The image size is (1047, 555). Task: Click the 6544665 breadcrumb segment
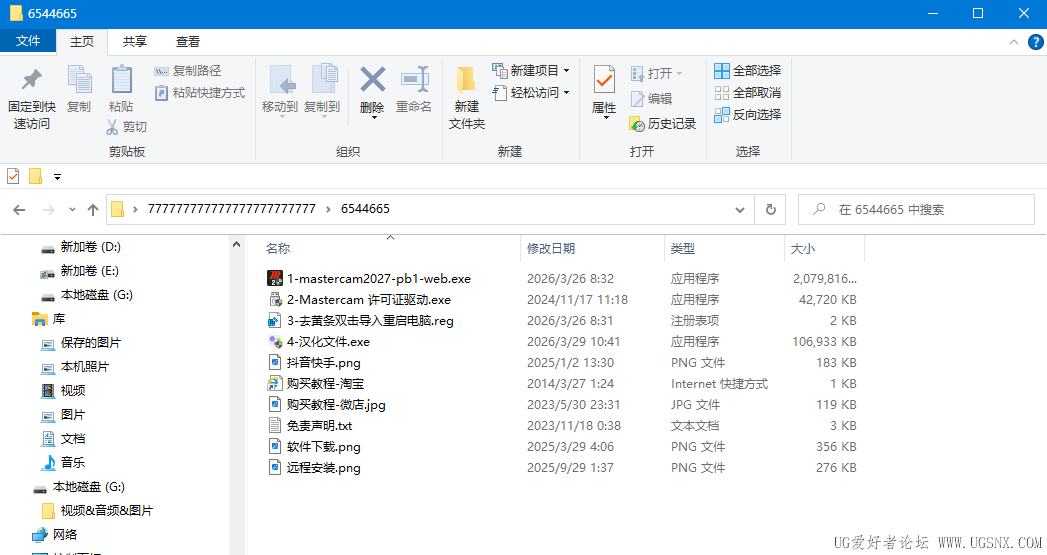365,209
